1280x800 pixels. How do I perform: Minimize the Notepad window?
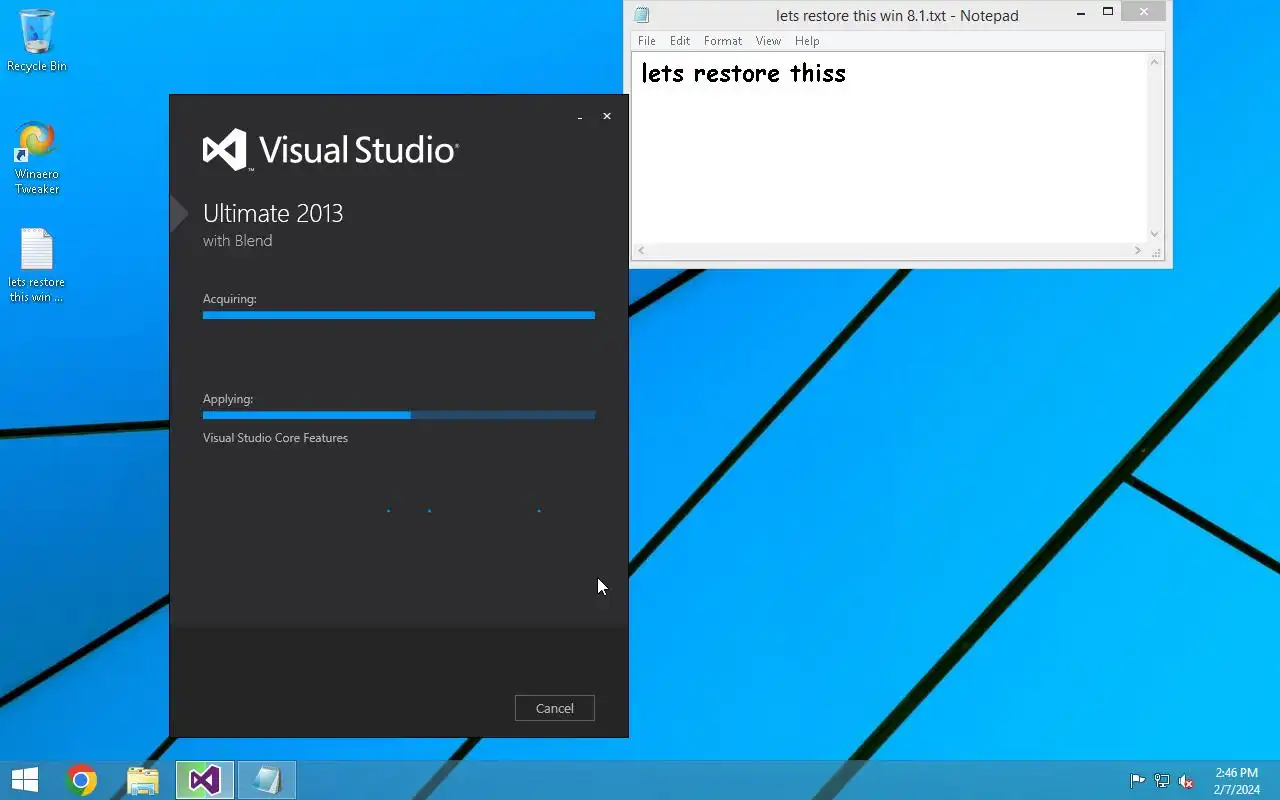pos(1081,13)
